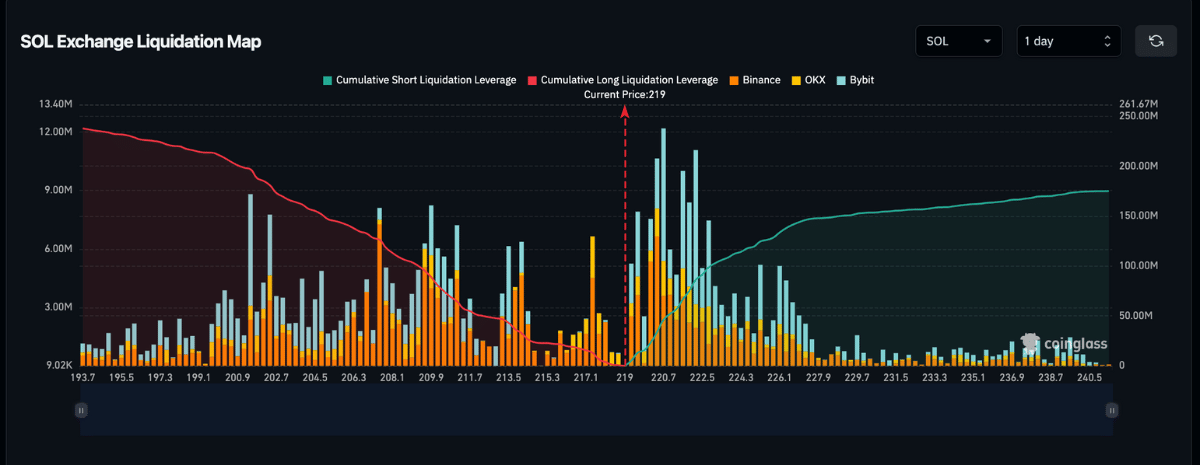Open the 1 day timeframe selector

tap(1068, 41)
